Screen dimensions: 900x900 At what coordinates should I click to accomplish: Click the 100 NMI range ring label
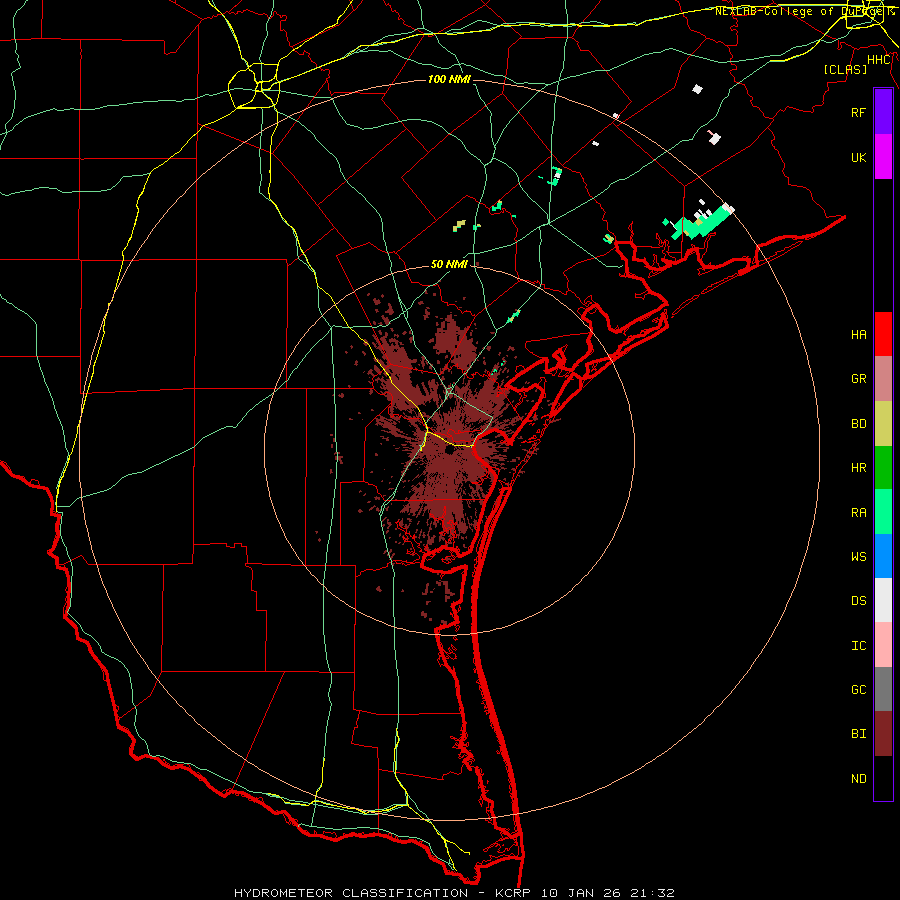449,79
